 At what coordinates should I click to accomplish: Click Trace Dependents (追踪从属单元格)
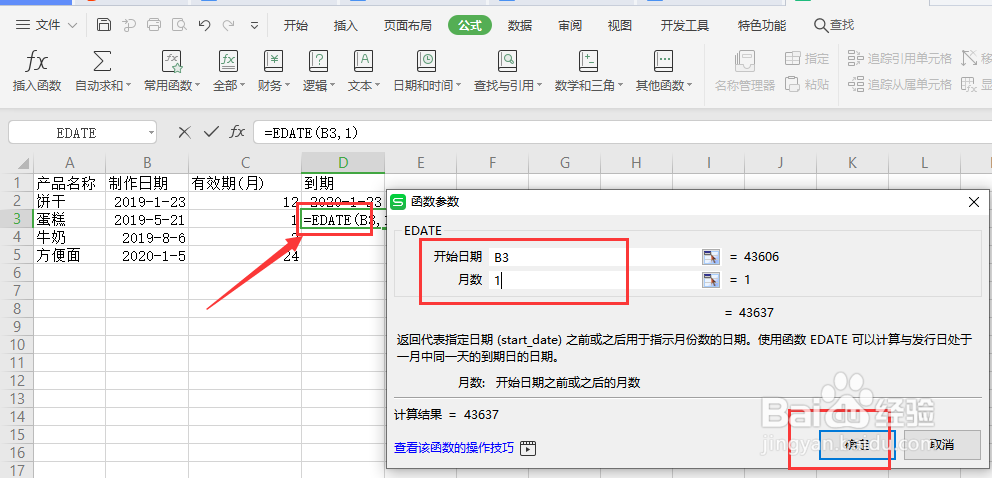pos(900,84)
